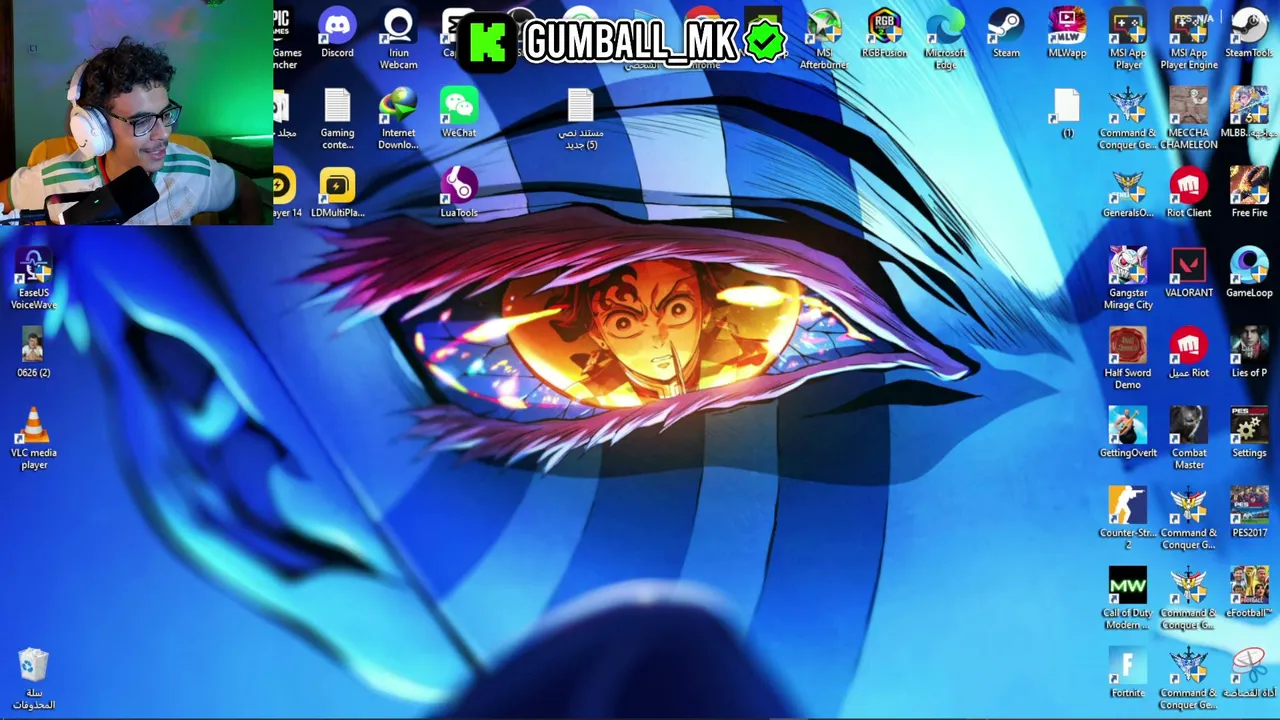Open the أداة القصاصة snipping tool icon
This screenshot has height=720, width=1280.
(1249, 673)
